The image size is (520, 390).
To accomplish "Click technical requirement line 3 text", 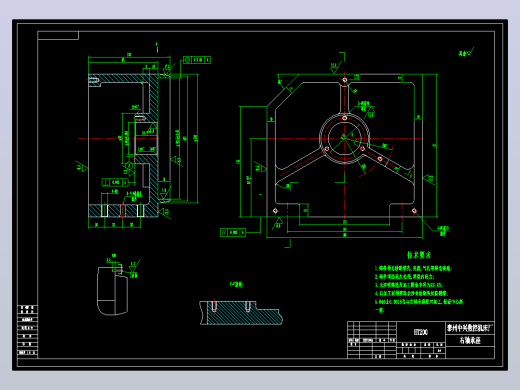I will point(408,285).
